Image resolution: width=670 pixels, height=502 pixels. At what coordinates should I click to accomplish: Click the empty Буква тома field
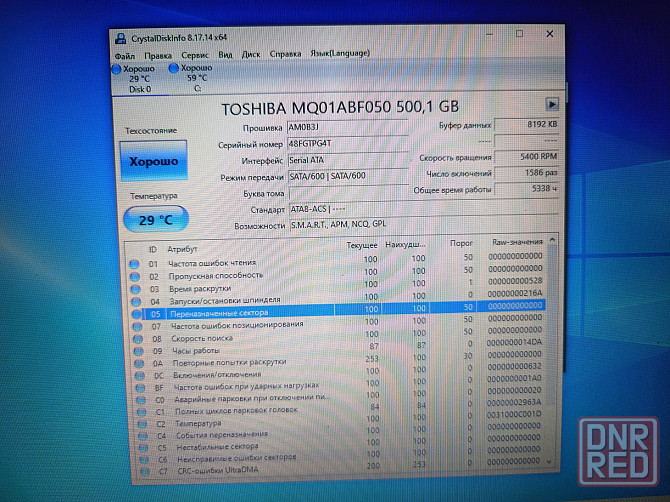point(349,193)
